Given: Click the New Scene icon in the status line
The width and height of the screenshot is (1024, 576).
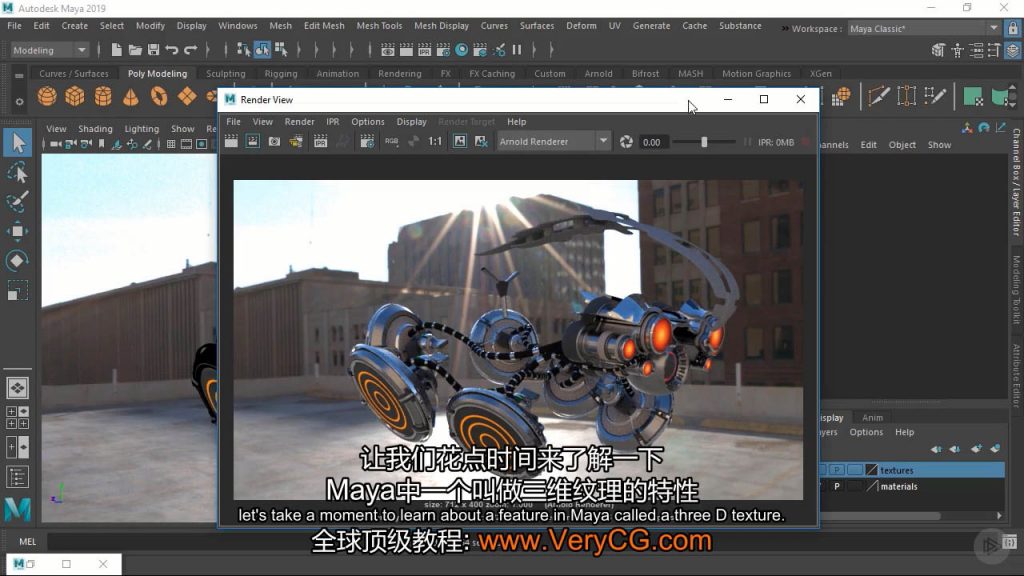Looking at the screenshot, I should coord(116,50).
